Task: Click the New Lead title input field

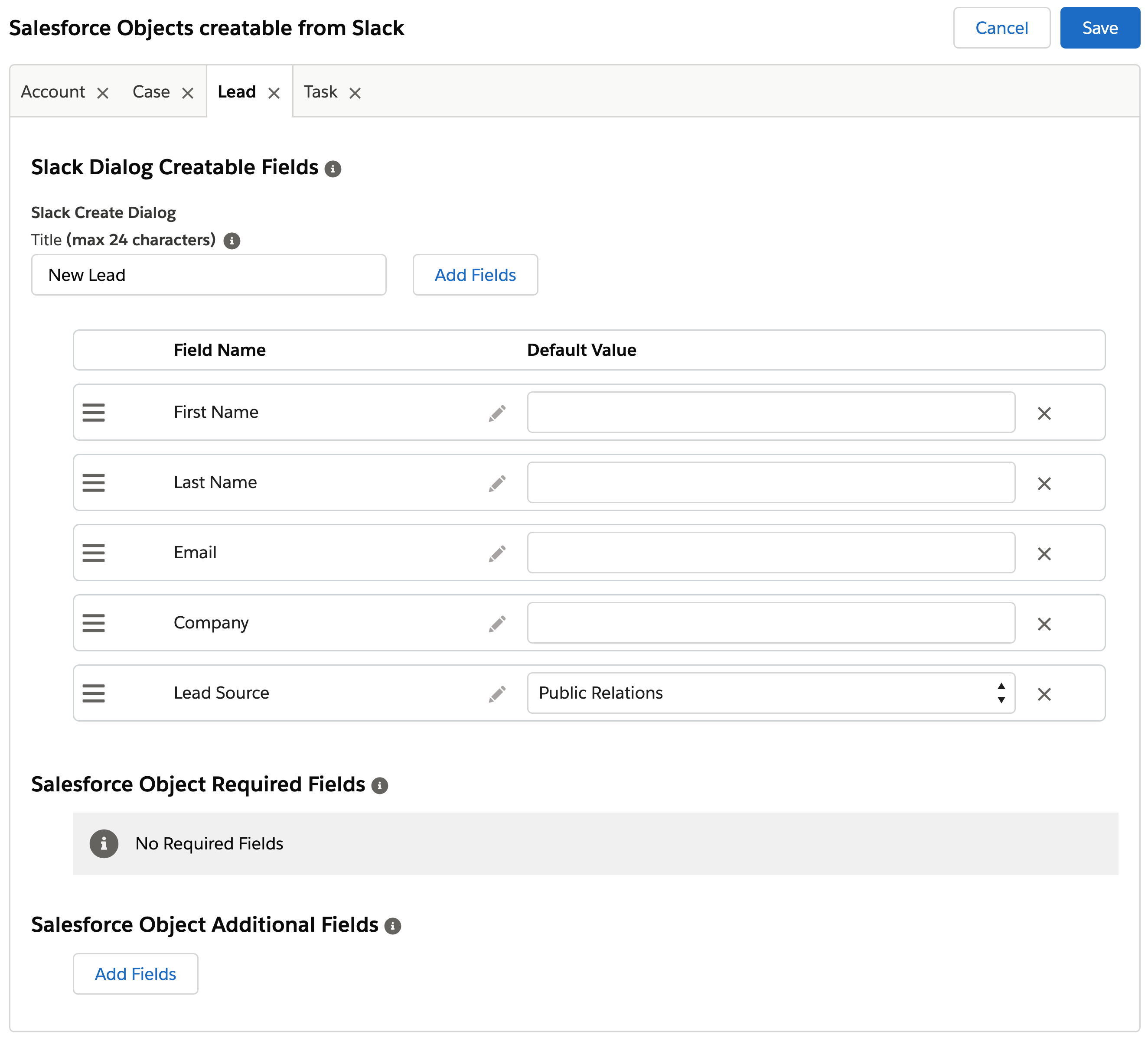Action: coord(209,275)
